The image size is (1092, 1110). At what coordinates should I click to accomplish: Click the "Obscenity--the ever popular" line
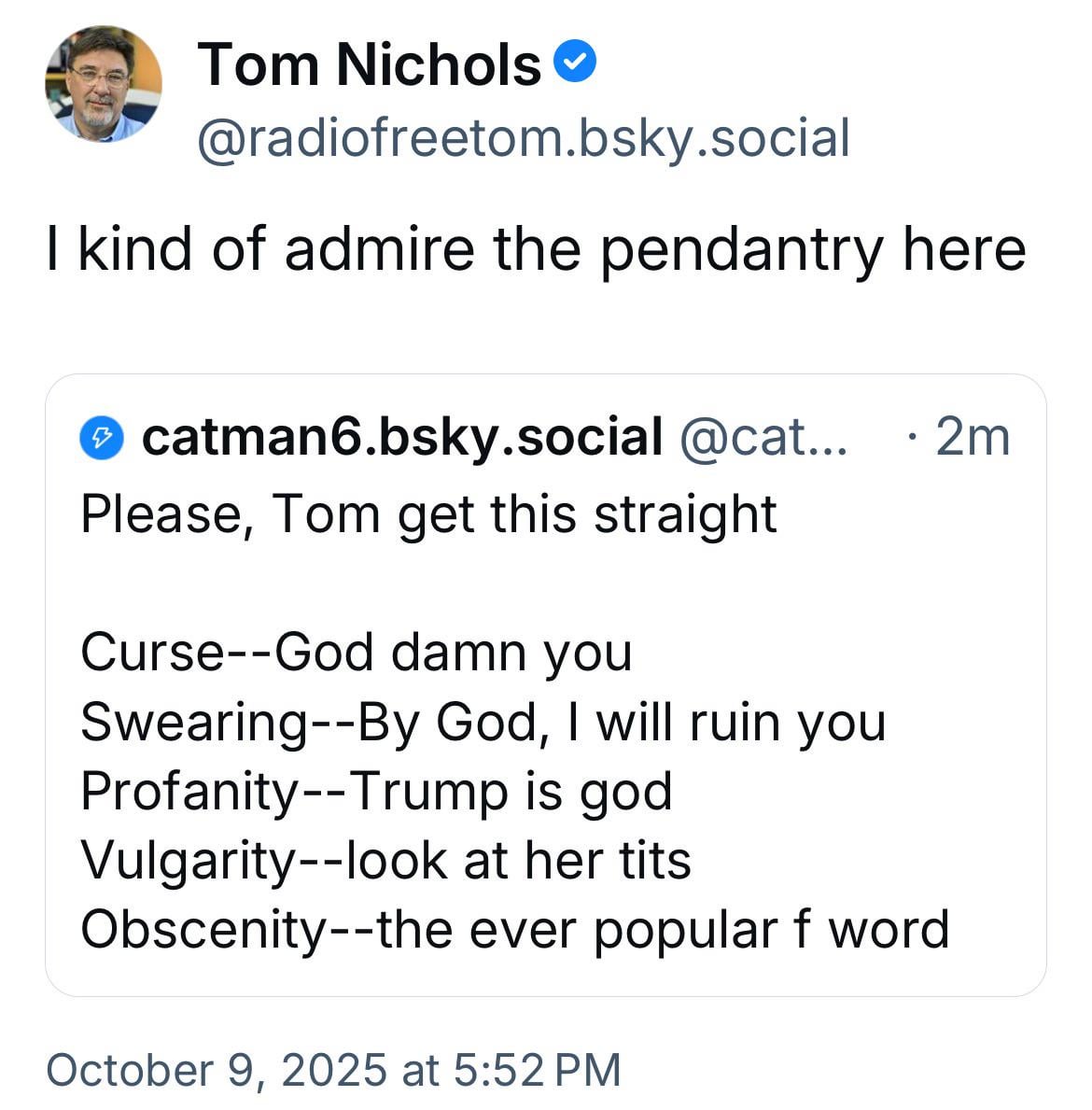pyautogui.click(x=514, y=929)
